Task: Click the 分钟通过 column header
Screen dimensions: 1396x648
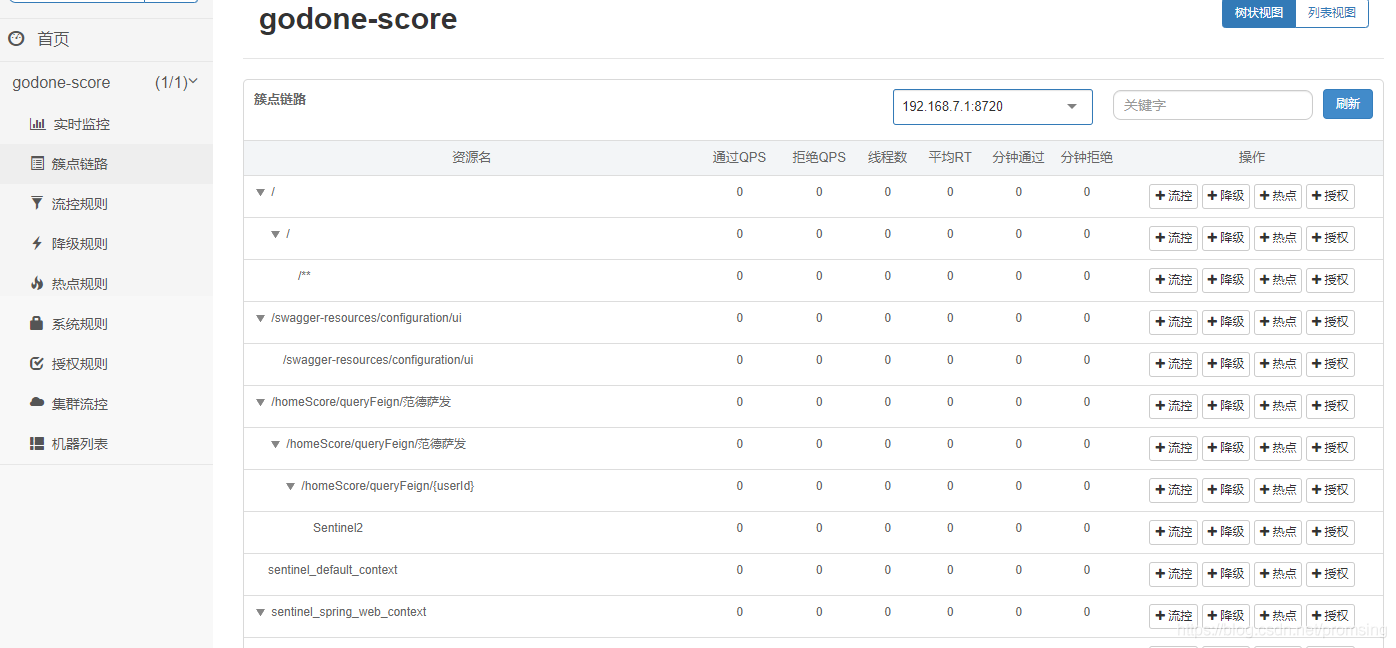Action: (1018, 158)
